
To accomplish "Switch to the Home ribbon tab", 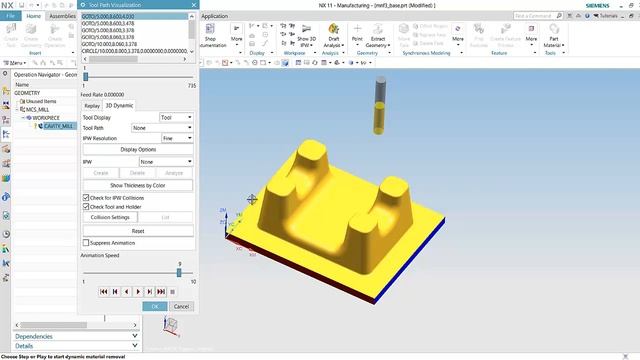I will pyautogui.click(x=33, y=16).
